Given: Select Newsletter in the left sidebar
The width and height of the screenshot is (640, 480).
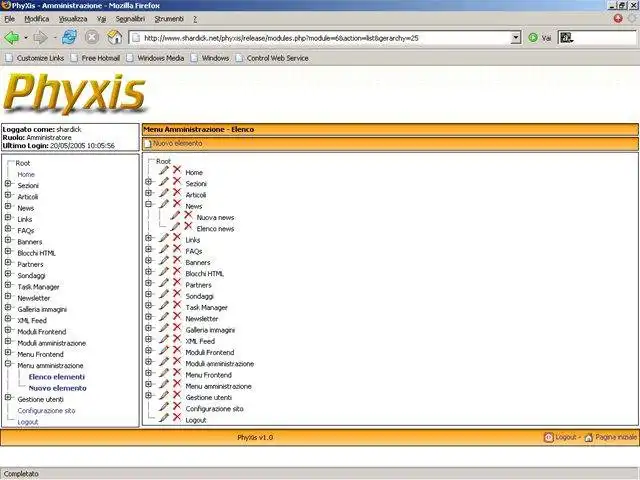Looking at the screenshot, I should click(33, 298).
